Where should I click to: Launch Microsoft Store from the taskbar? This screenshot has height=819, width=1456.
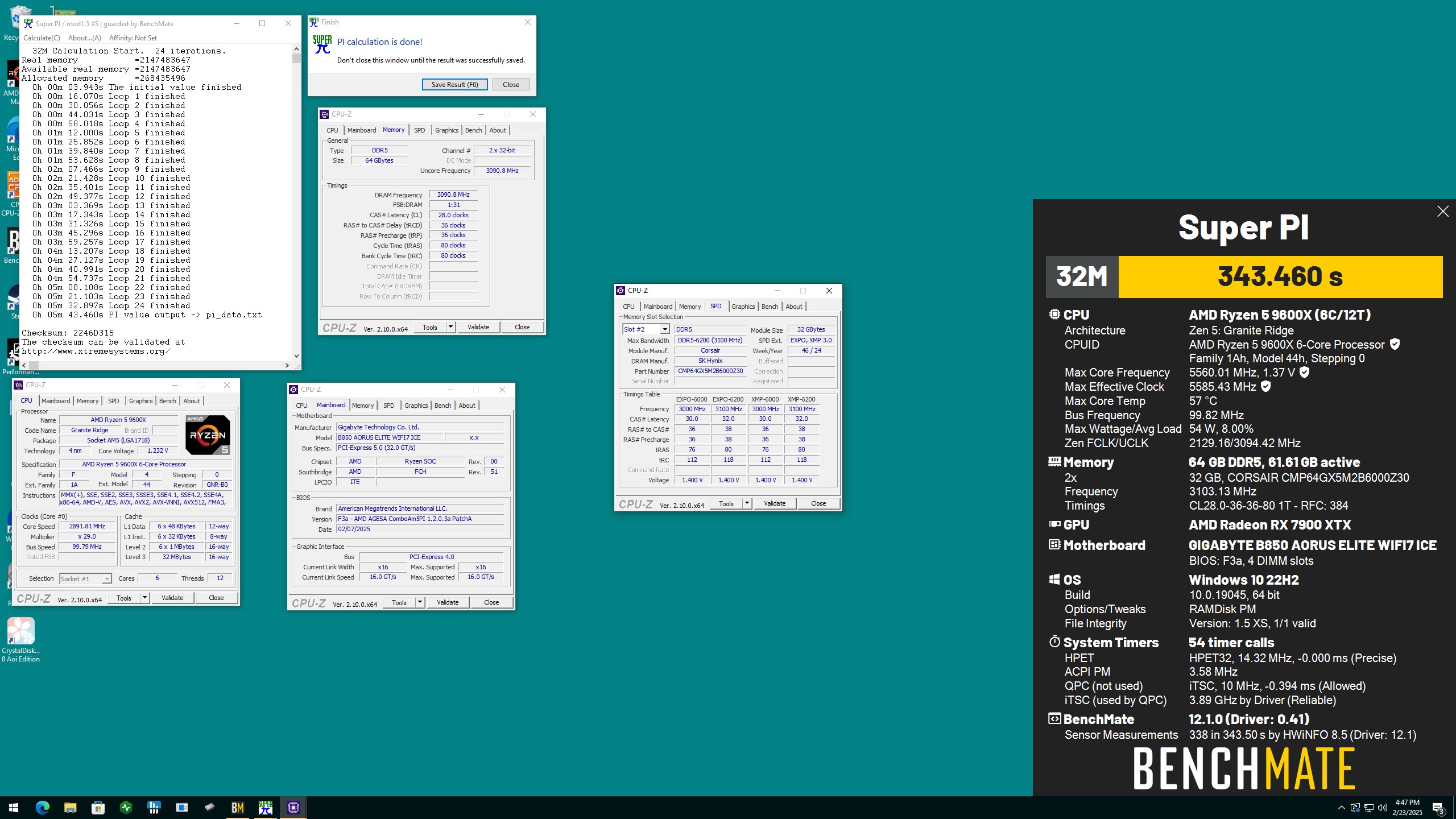click(98, 807)
